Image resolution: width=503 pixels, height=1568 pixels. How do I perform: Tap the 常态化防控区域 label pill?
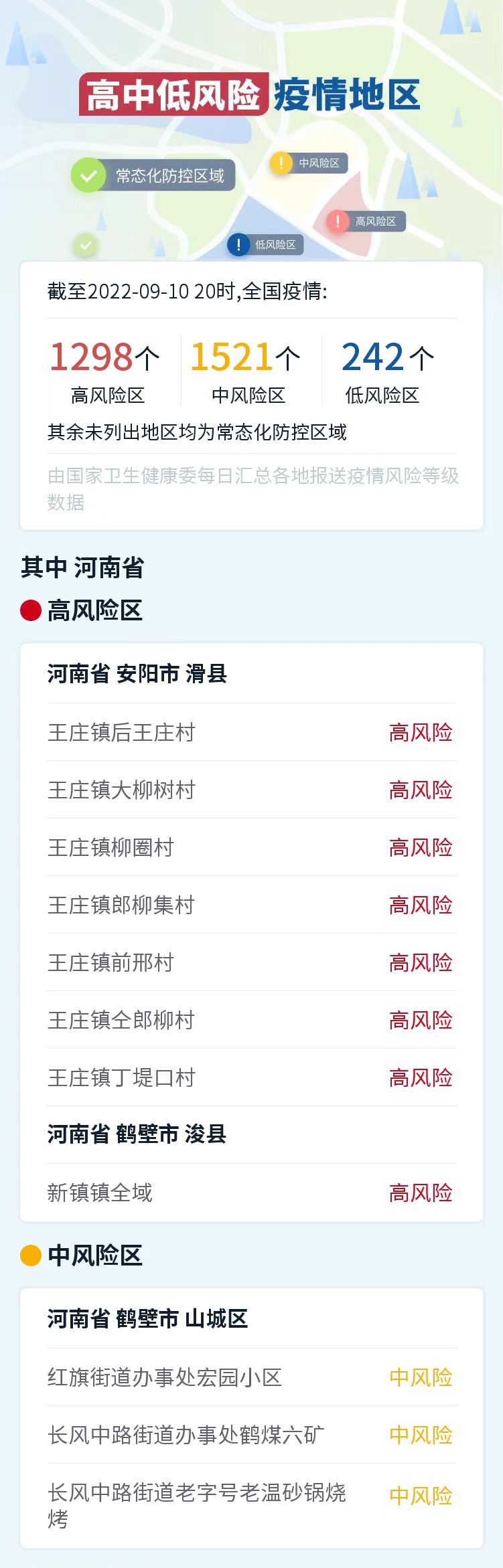click(170, 176)
